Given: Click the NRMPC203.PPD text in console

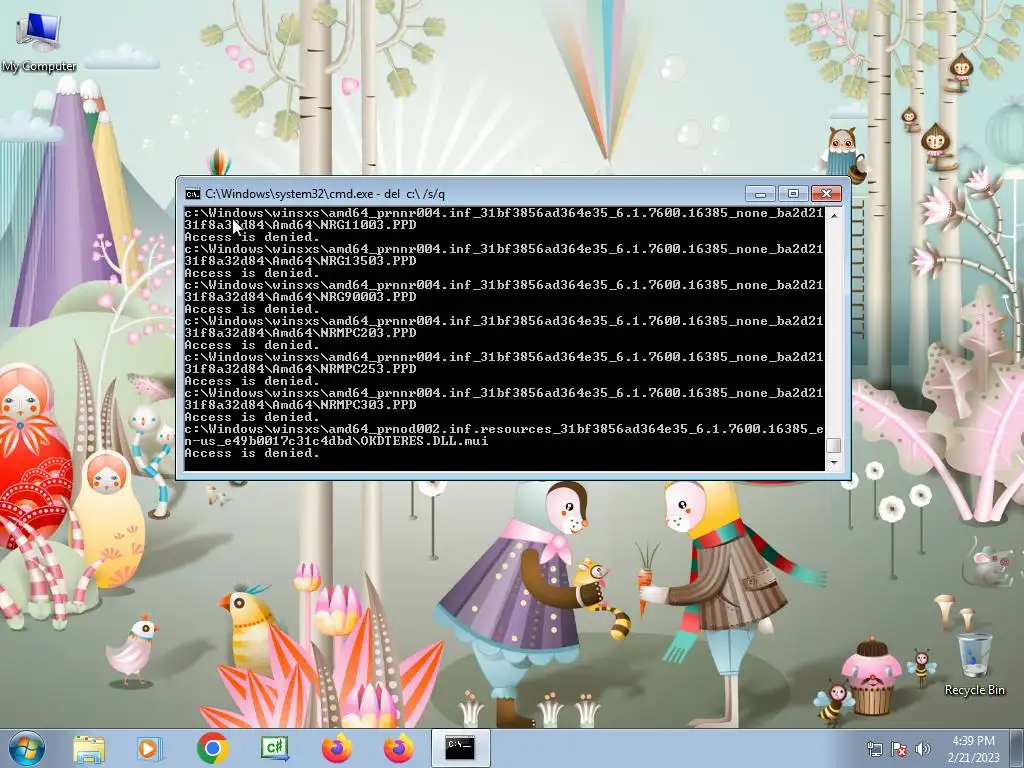Looking at the screenshot, I should tap(368, 332).
